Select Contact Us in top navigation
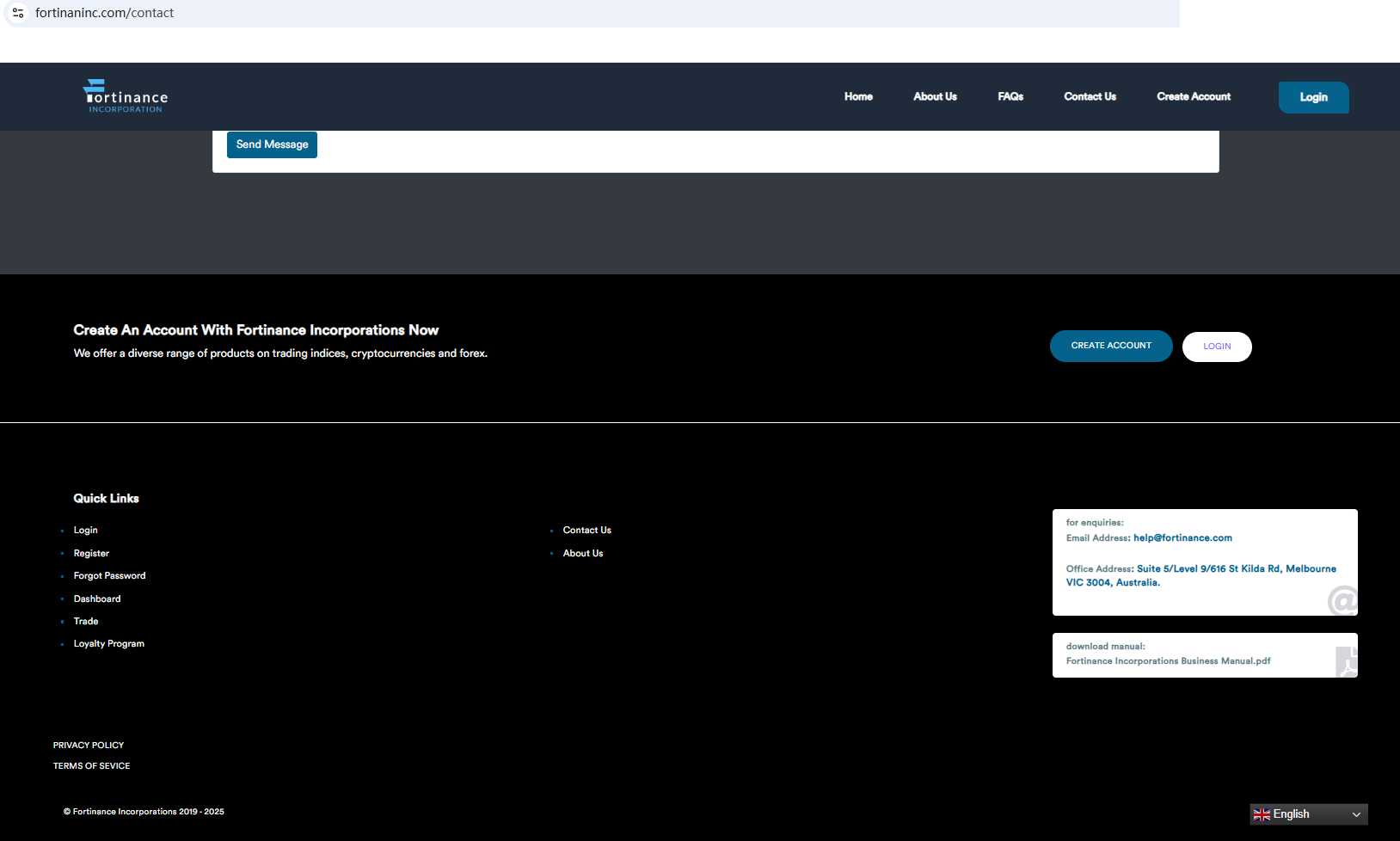Screen dimensions: 1400x841 (x=1090, y=96)
